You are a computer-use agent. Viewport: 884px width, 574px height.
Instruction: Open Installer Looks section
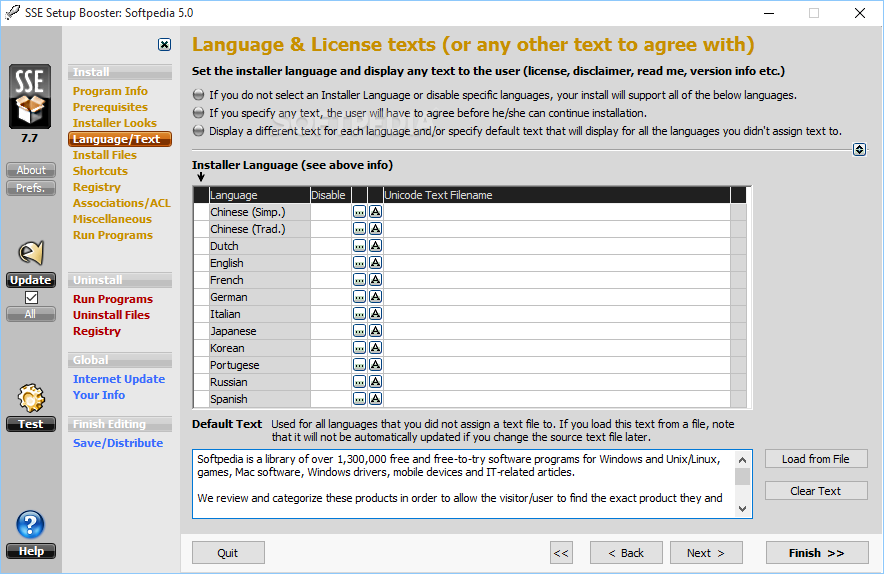coord(114,122)
